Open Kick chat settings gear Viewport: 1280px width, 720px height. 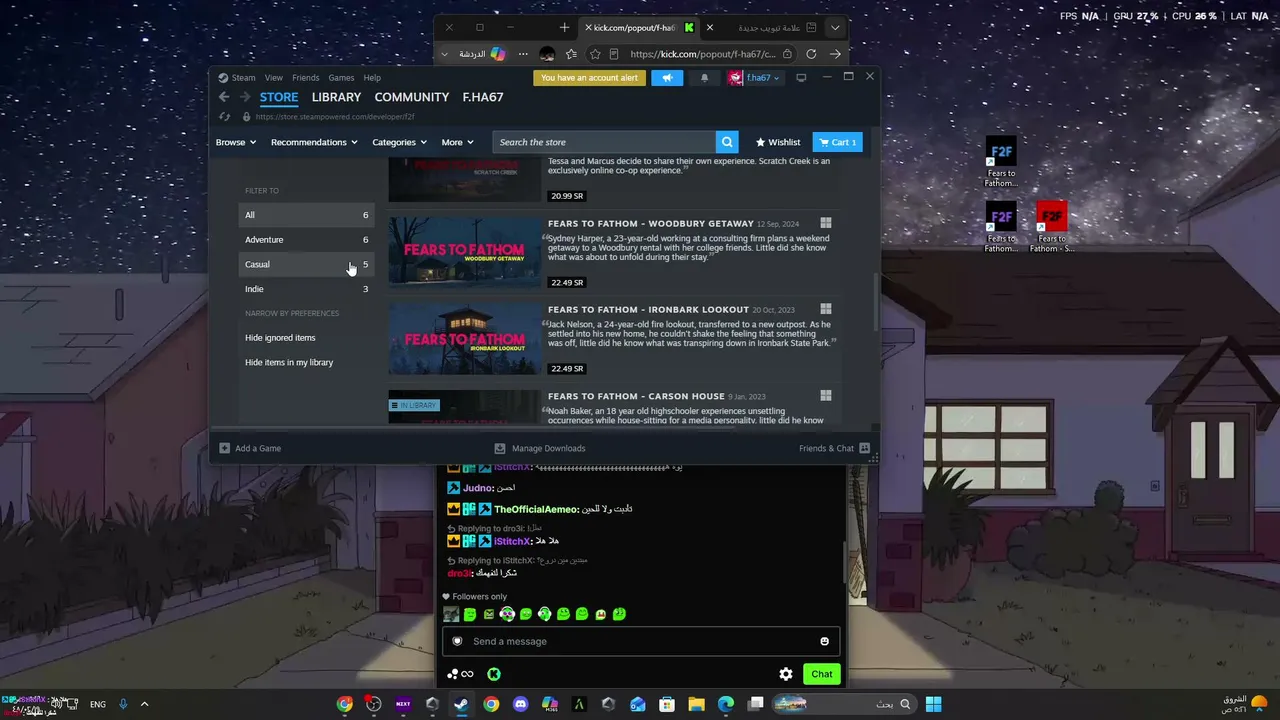pyautogui.click(x=786, y=674)
